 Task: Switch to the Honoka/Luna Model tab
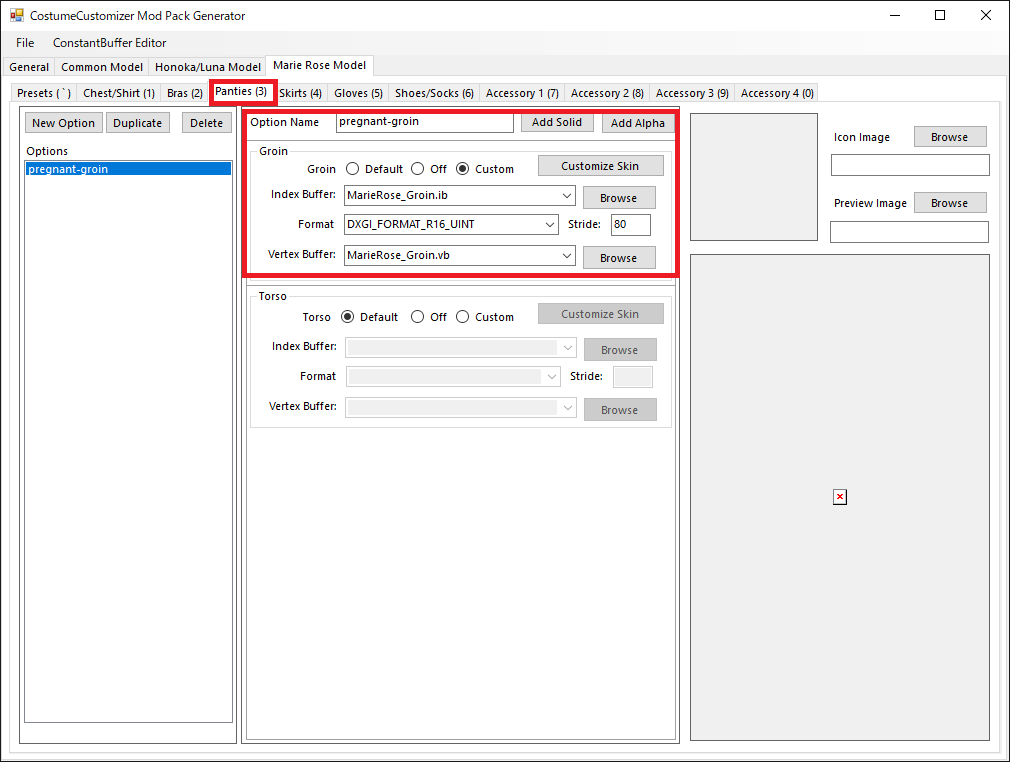coord(207,67)
